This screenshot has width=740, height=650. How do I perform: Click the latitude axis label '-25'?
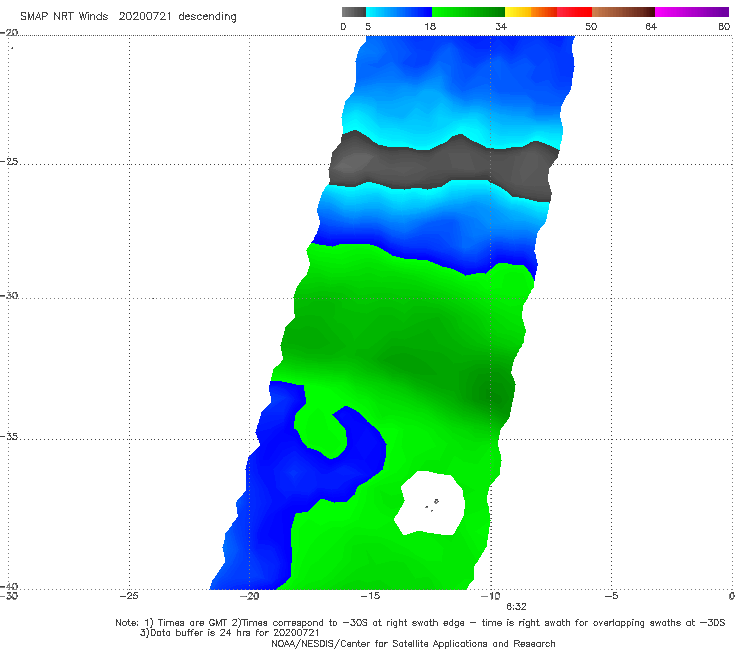pyautogui.click(x=9, y=161)
